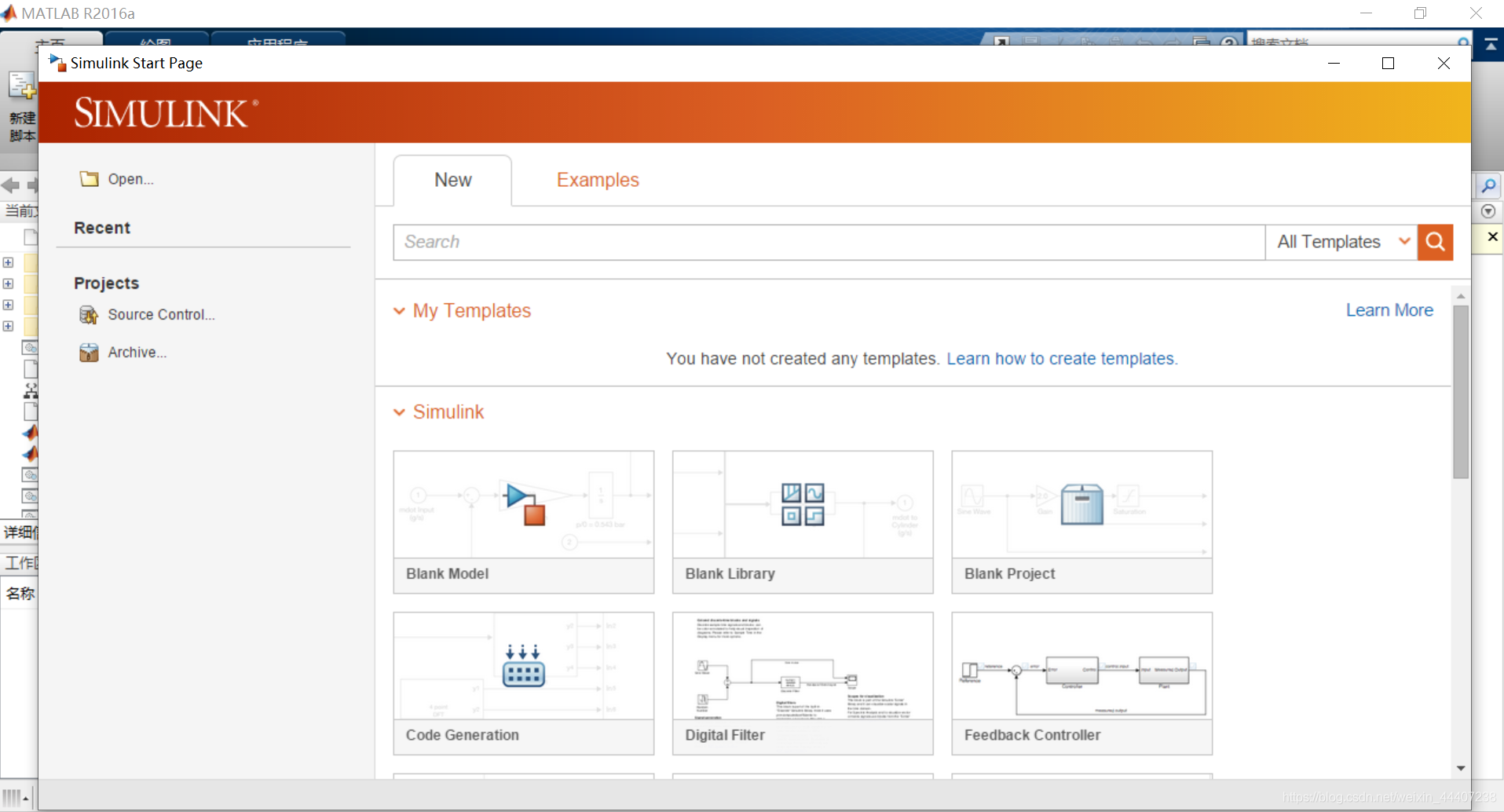Click the scrollbar up arrow in templates list

(x=1461, y=296)
